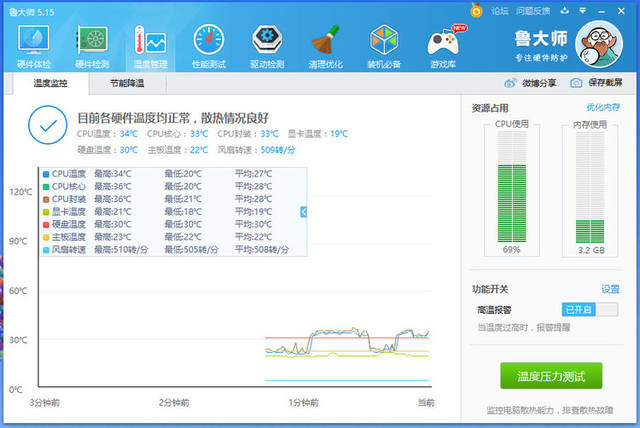Click 平均:508转/分 in legend
640x428 pixels.
tap(262, 250)
